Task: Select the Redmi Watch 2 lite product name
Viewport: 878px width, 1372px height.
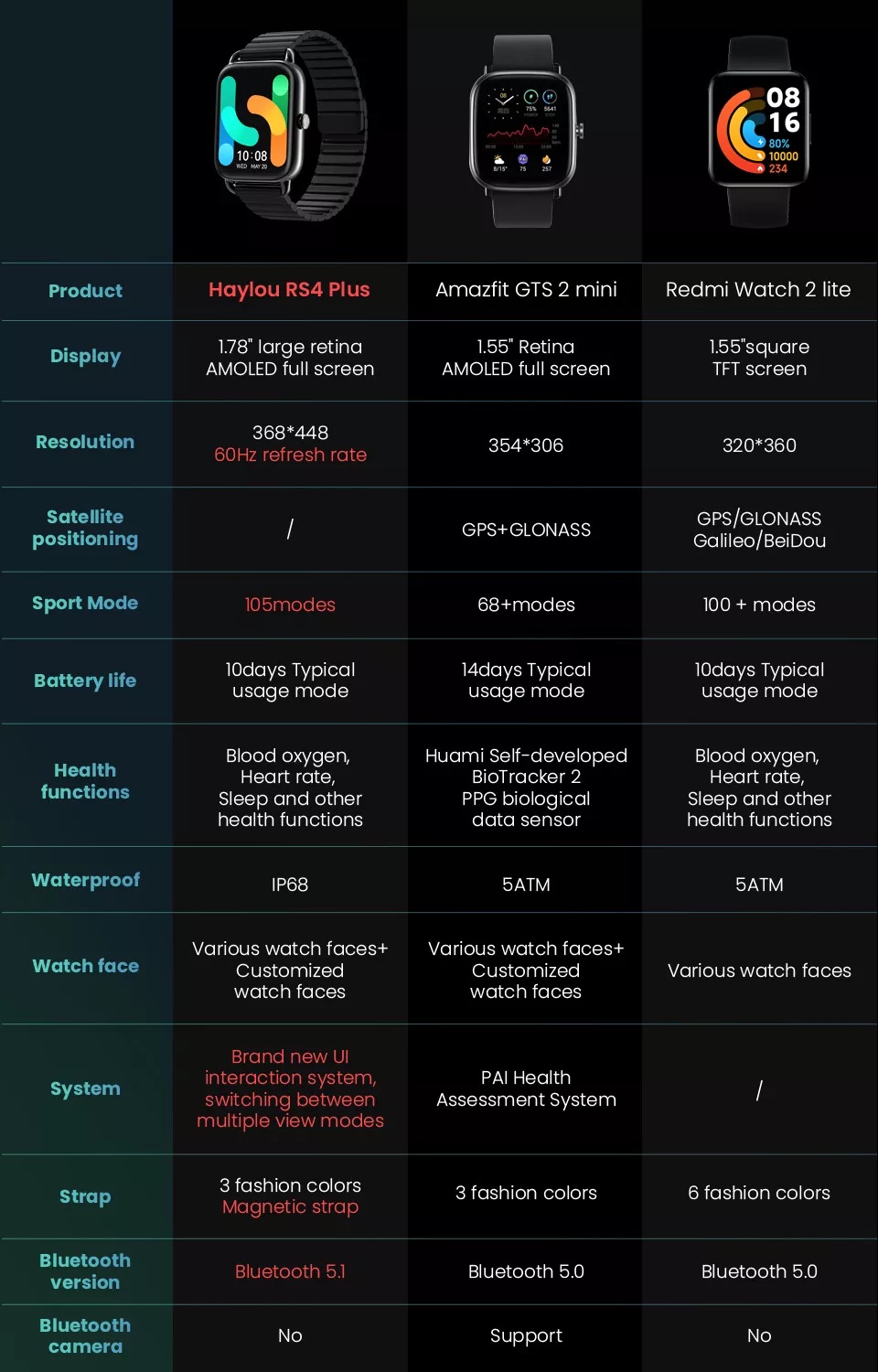Action: coord(758,290)
